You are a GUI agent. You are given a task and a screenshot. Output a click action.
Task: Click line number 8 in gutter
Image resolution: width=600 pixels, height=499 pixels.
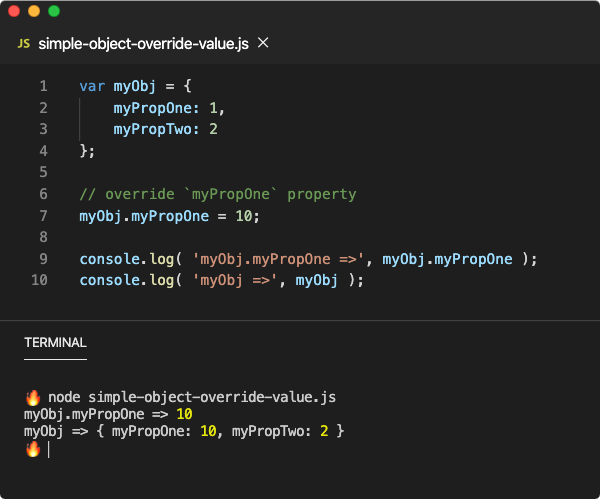pos(44,237)
